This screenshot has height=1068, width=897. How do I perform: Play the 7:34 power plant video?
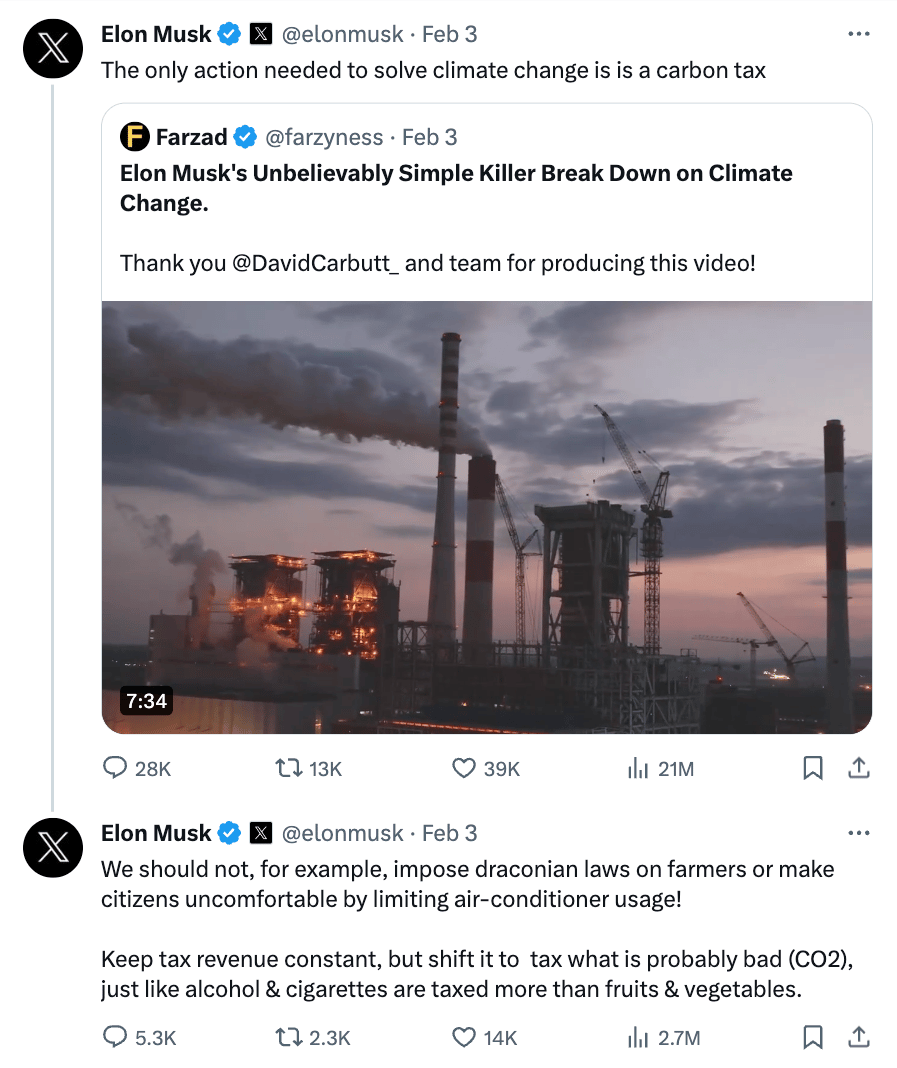pos(487,517)
